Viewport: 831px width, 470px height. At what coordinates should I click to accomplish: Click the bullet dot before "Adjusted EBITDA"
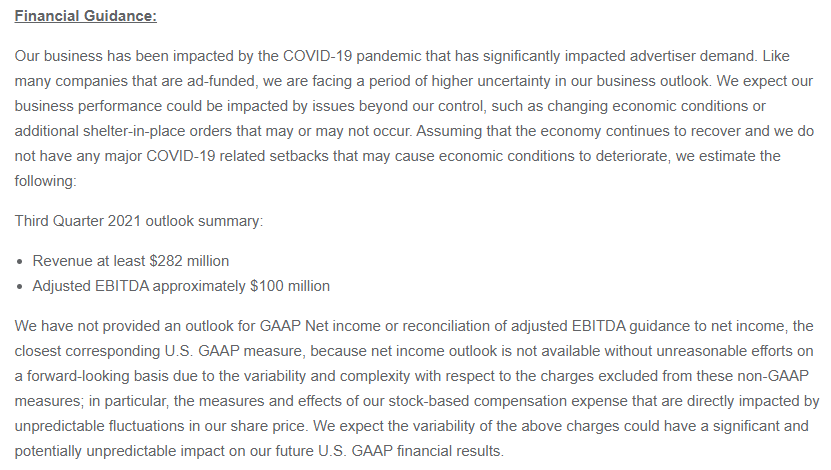pyautogui.click(x=21, y=287)
